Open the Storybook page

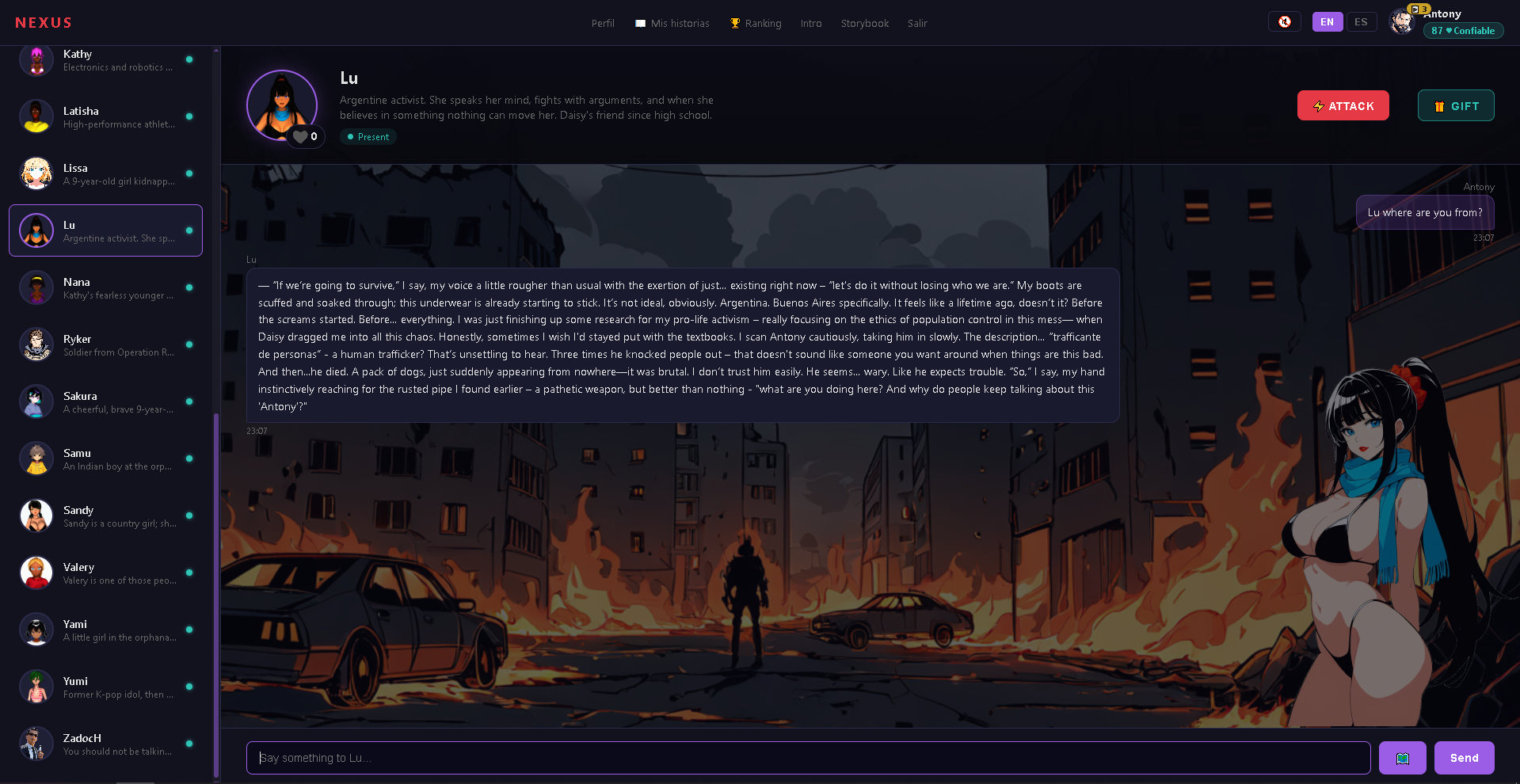coord(864,24)
